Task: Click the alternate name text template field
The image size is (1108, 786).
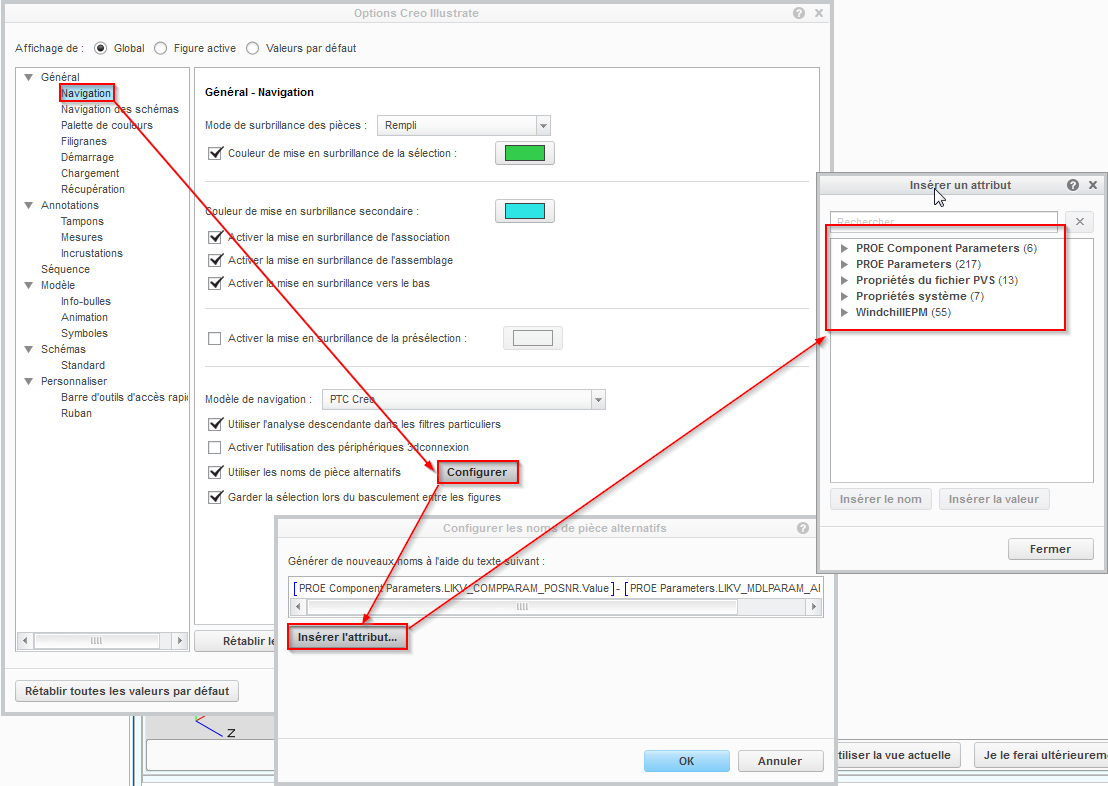Action: (x=555, y=588)
